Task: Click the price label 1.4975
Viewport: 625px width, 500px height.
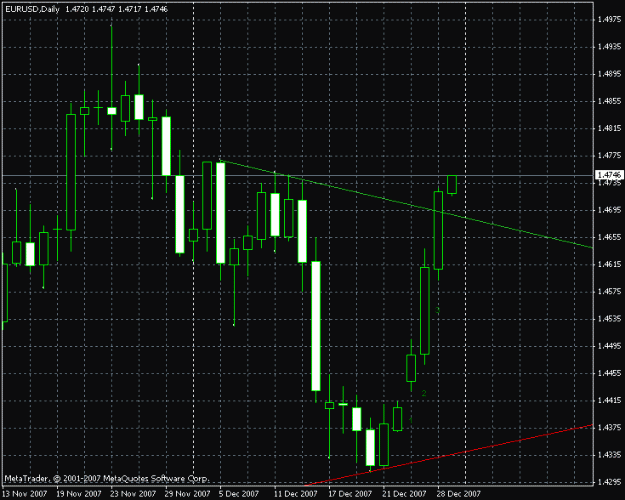Action: [609, 20]
